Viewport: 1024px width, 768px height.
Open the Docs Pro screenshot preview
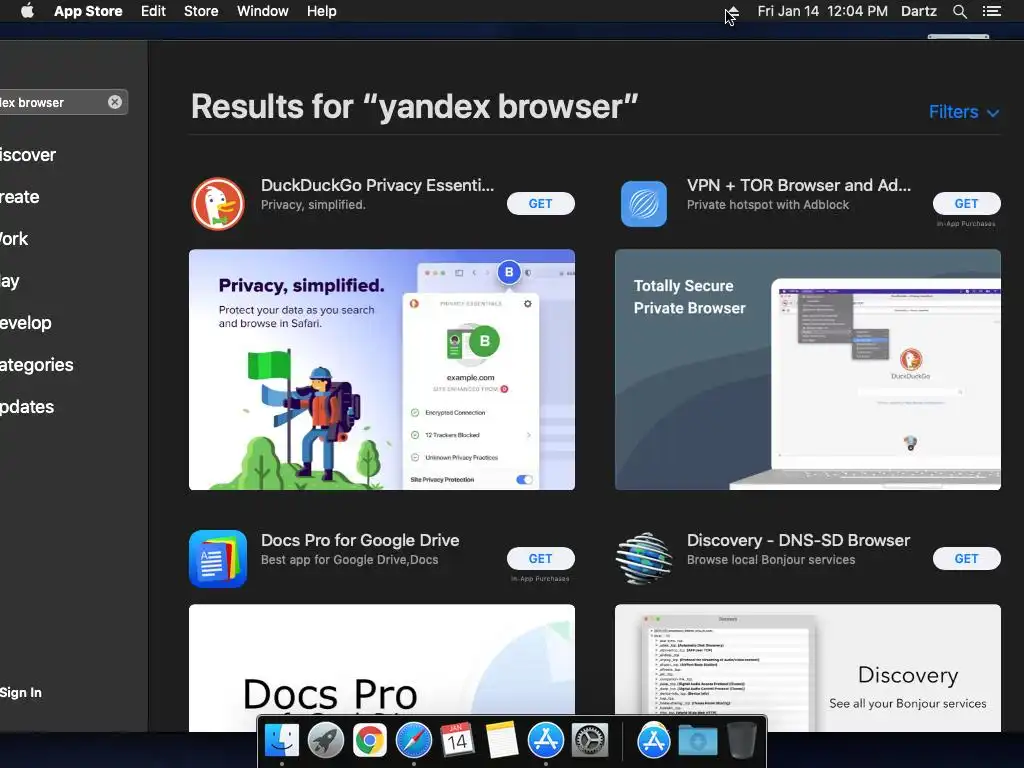382,668
